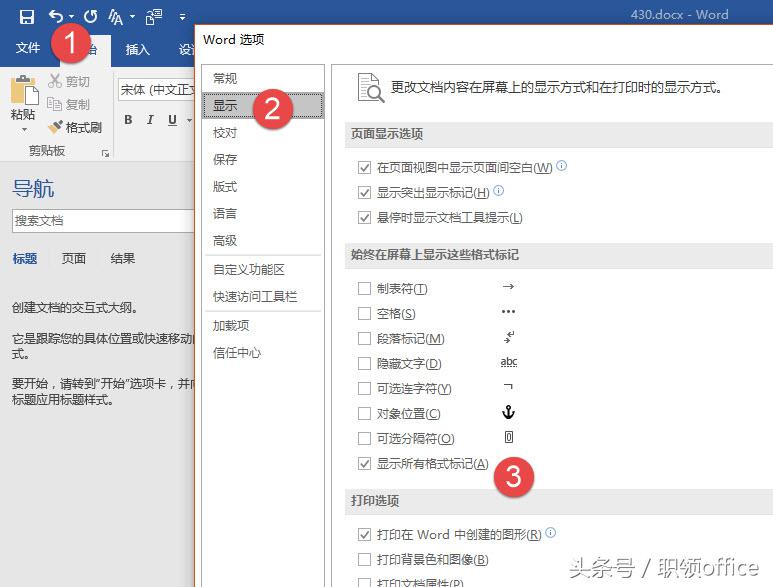Click info icon beside 显示突出显示标记

click(x=498, y=190)
